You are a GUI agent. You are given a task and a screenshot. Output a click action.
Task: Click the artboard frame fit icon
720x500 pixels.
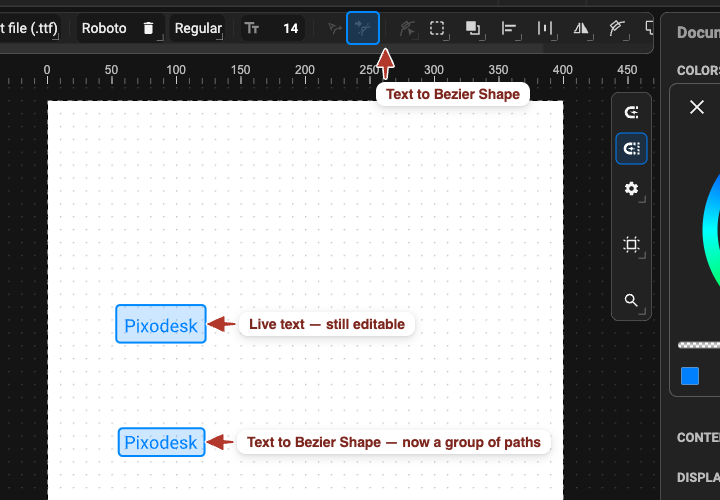tap(631, 244)
